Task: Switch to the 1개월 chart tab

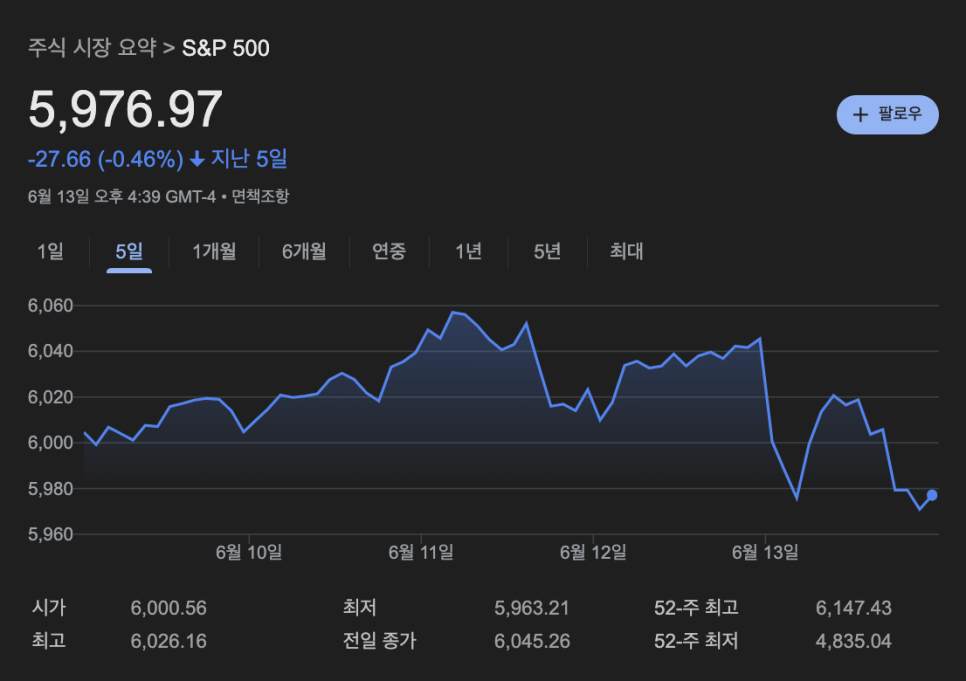Action: tap(214, 251)
